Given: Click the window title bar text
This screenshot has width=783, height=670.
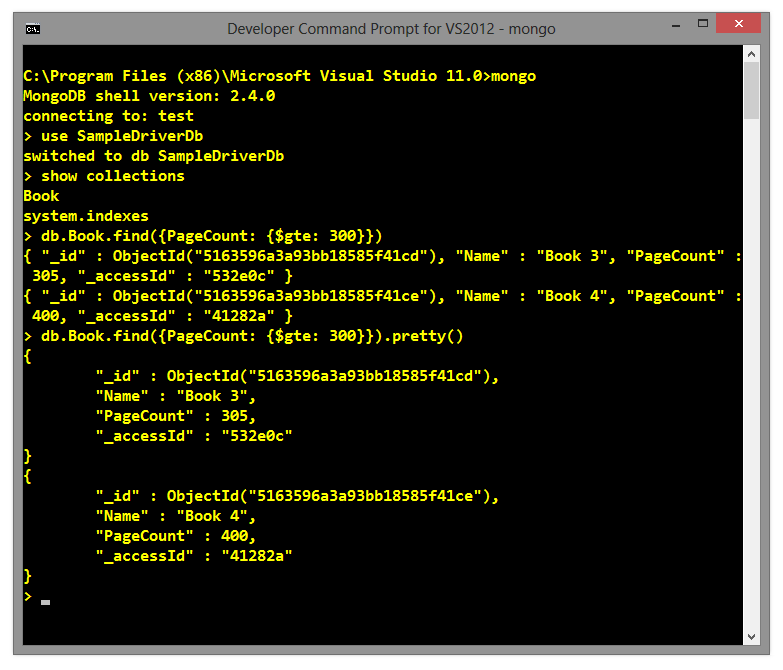Looking at the screenshot, I should [391, 29].
